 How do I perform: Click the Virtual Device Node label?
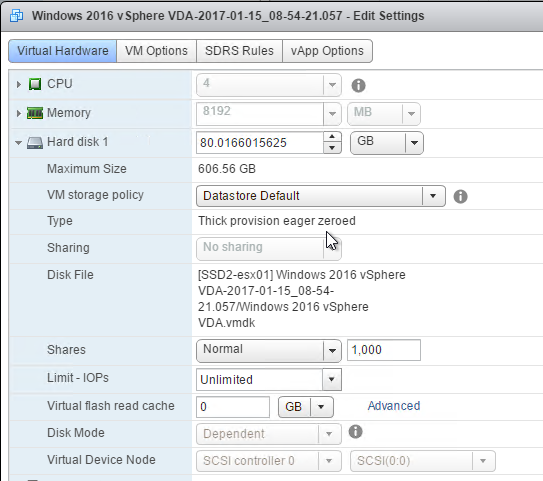101,460
